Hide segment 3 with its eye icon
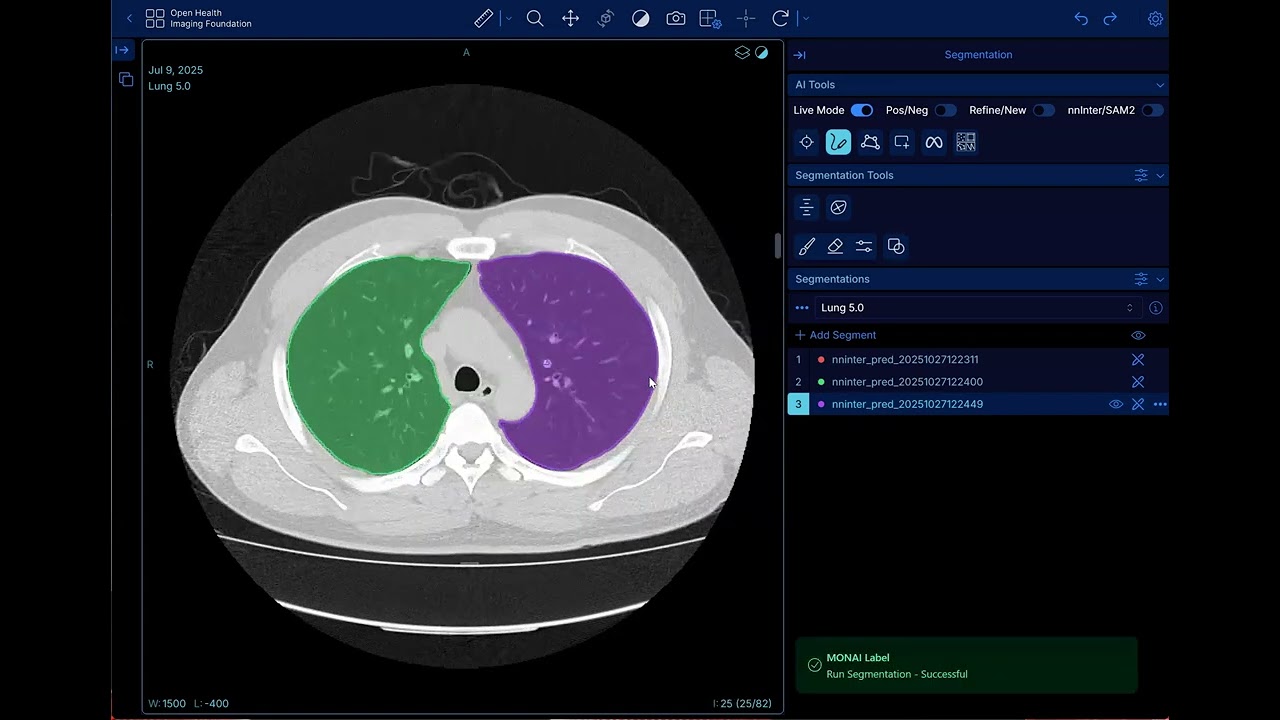This screenshot has height=720, width=1280. [x=1116, y=404]
